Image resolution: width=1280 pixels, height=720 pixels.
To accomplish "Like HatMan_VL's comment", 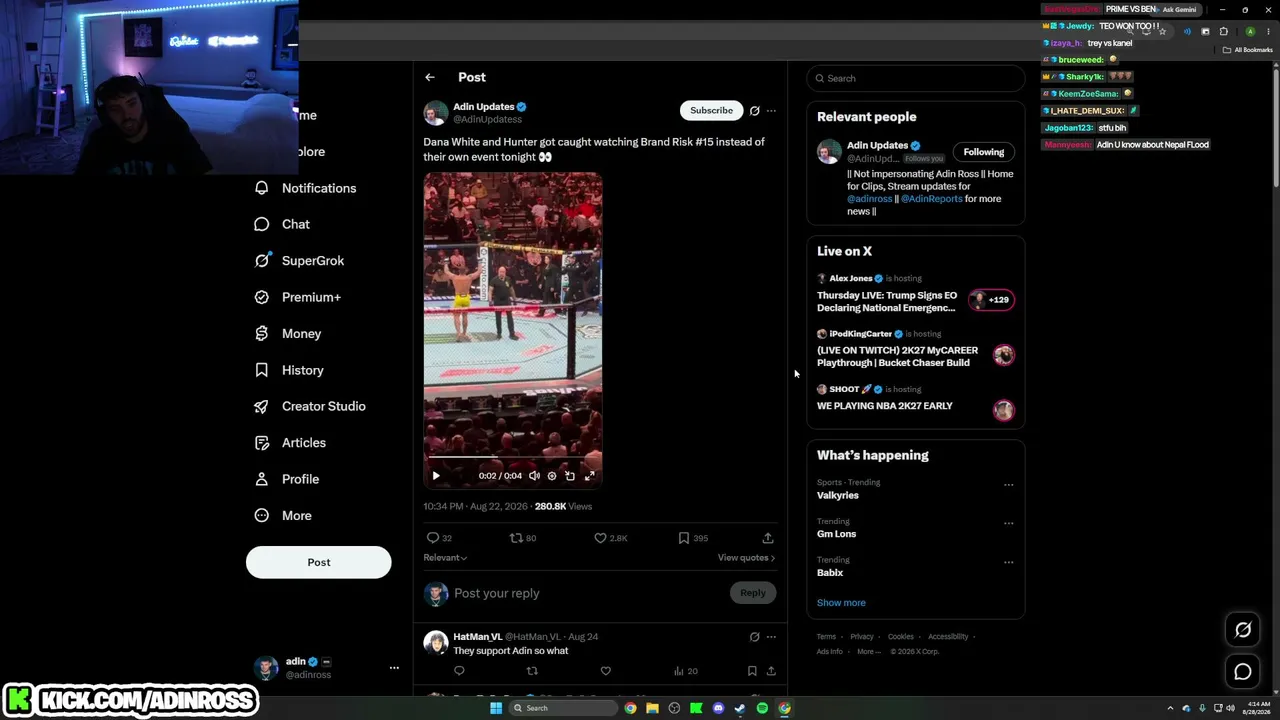I will click(605, 671).
